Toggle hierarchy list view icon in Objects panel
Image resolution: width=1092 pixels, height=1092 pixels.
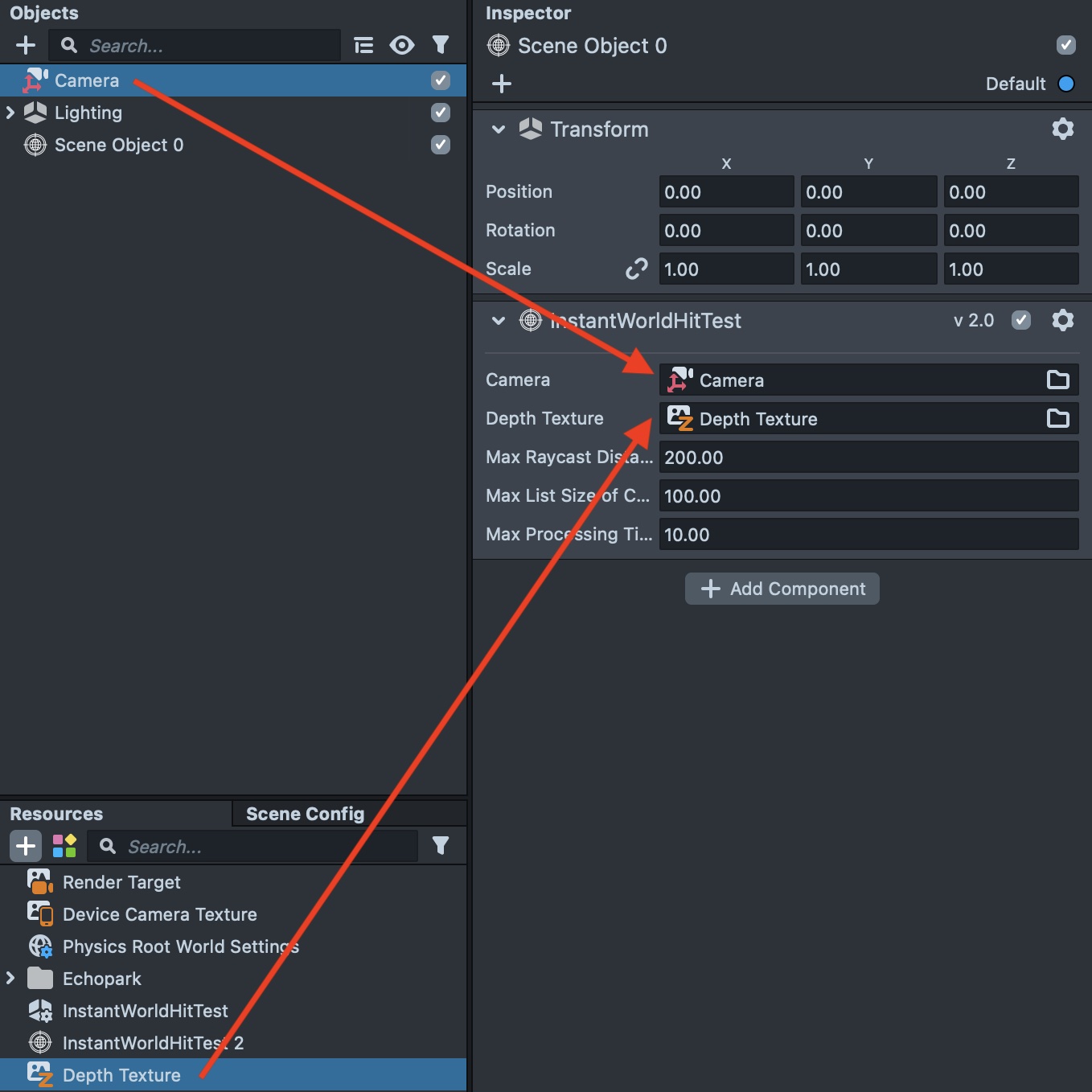pyautogui.click(x=363, y=45)
